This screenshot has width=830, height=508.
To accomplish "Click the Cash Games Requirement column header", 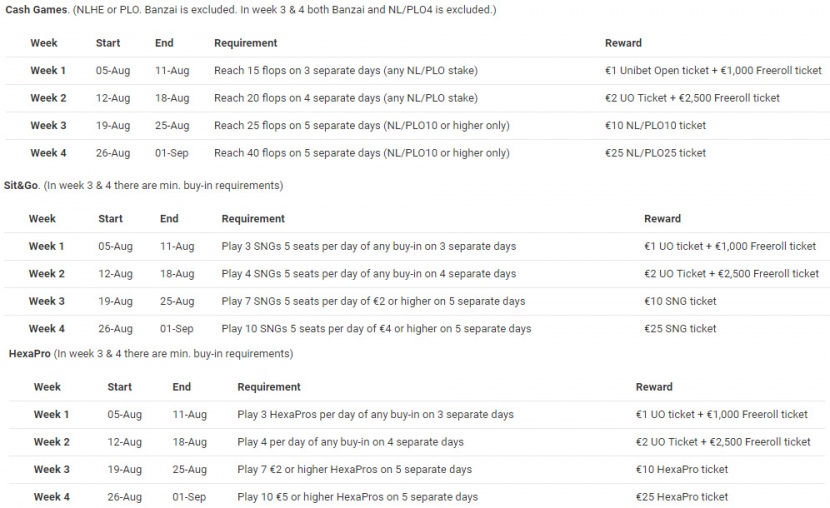I will click(246, 43).
